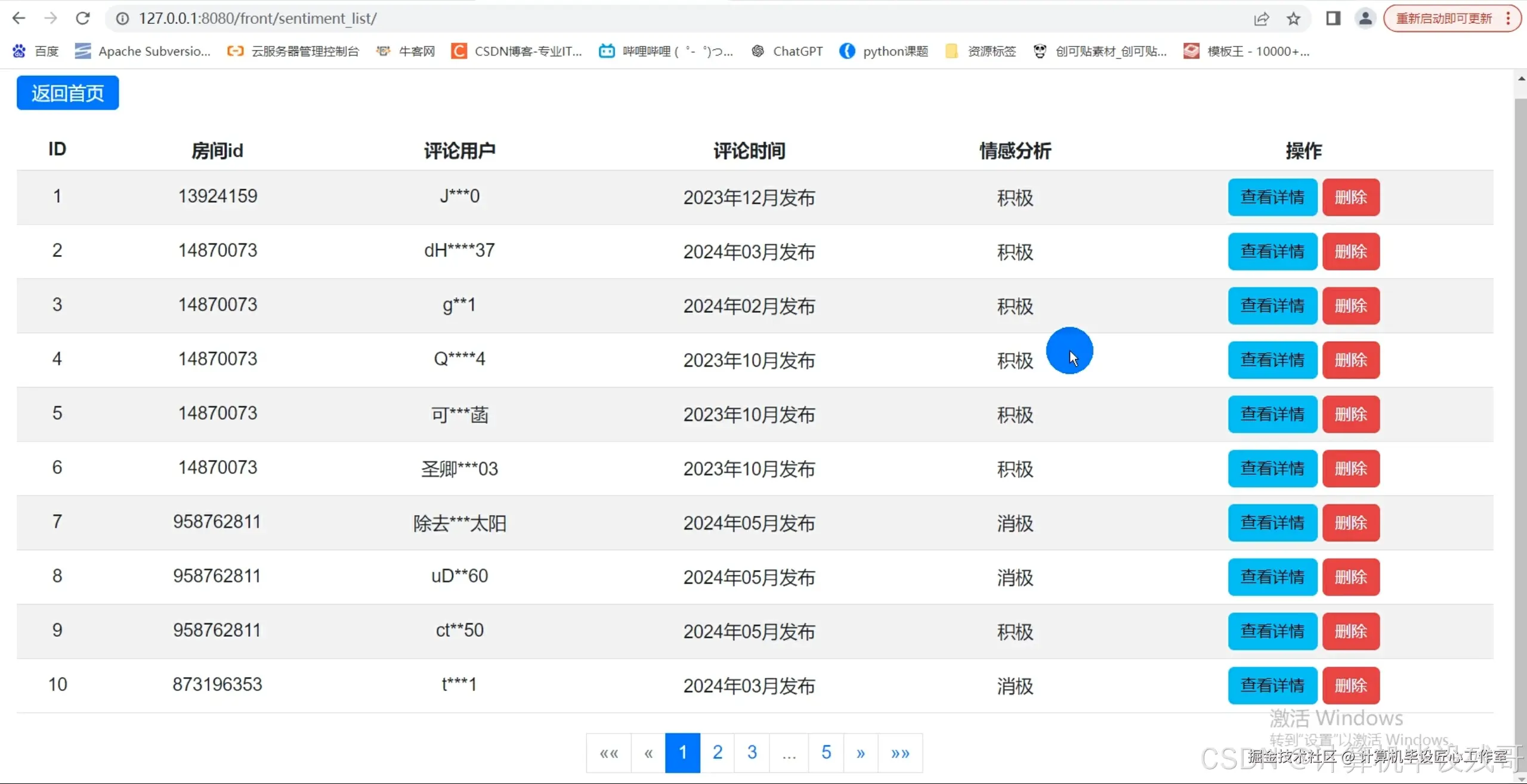Viewport: 1527px width, 784px height.
Task: Open the python课题 bookmark
Action: [883, 51]
